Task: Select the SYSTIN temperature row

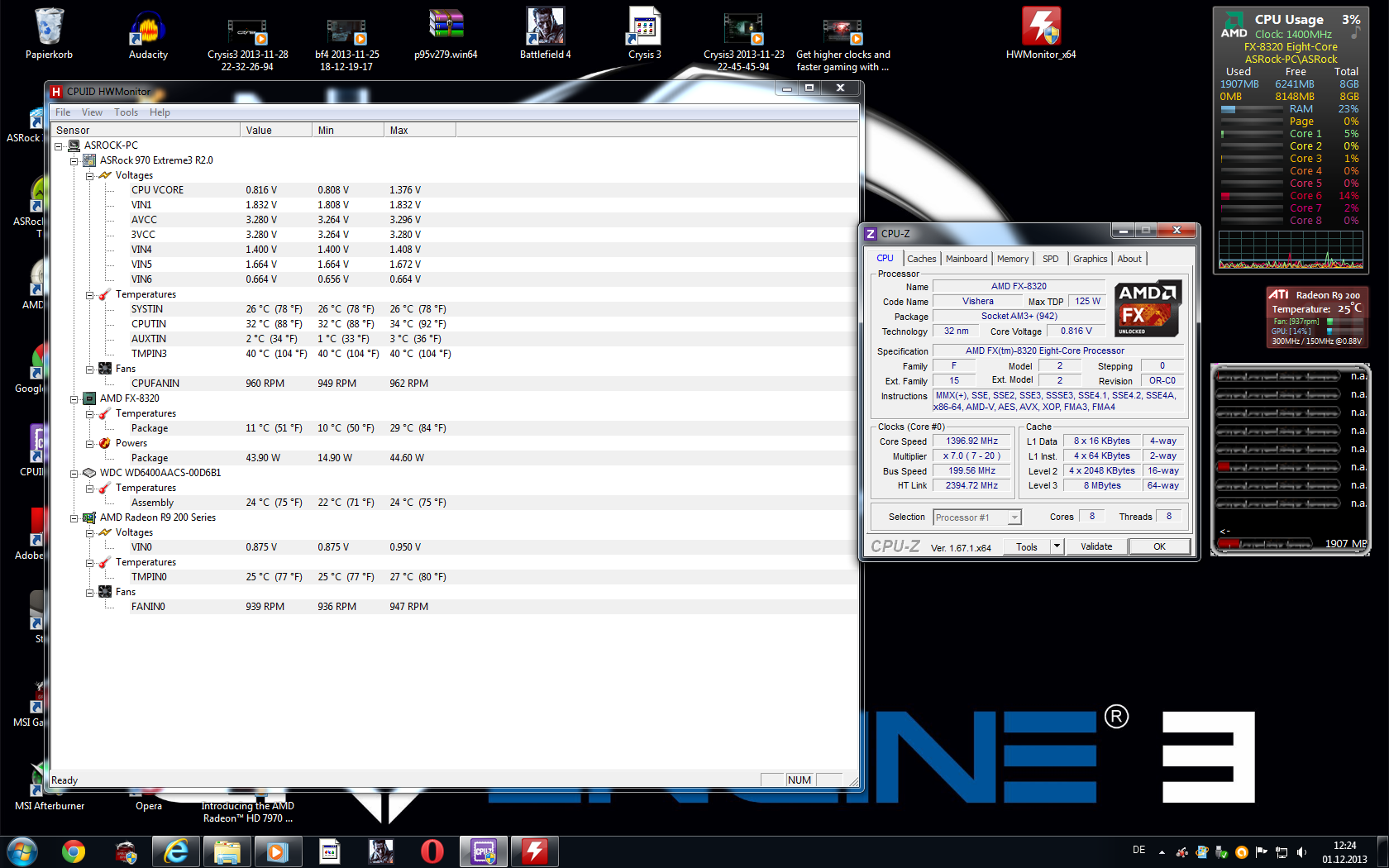Action: click(x=453, y=309)
